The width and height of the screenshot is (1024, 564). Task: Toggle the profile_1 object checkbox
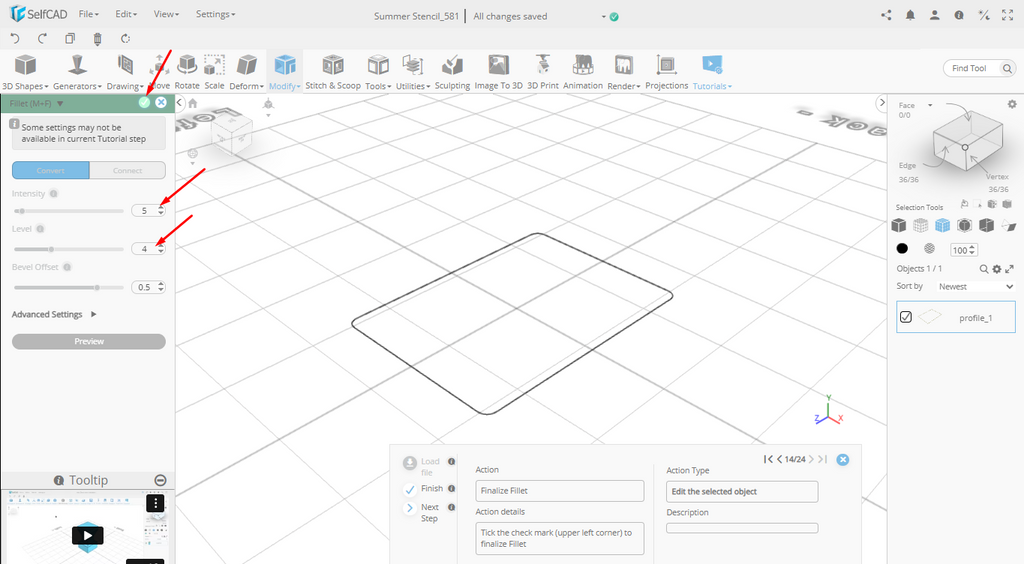pos(906,317)
